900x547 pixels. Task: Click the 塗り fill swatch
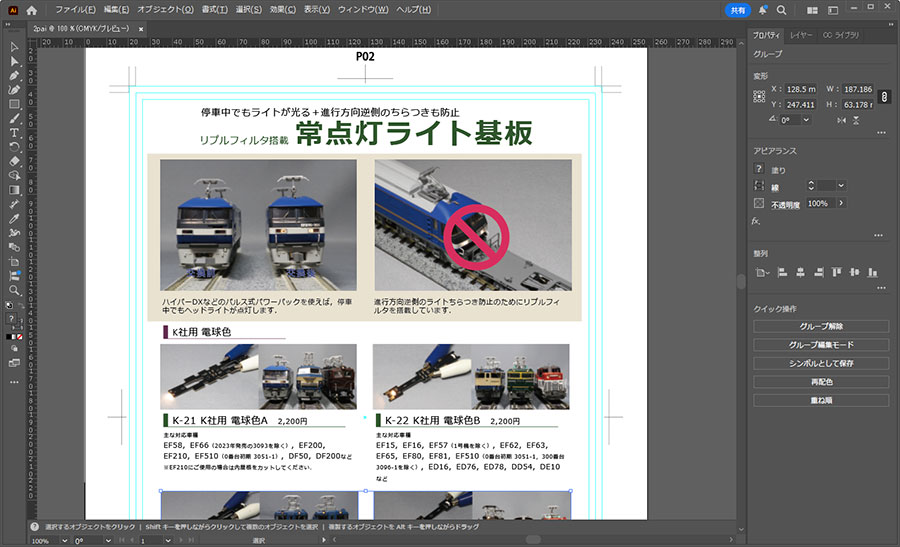pyautogui.click(x=759, y=169)
